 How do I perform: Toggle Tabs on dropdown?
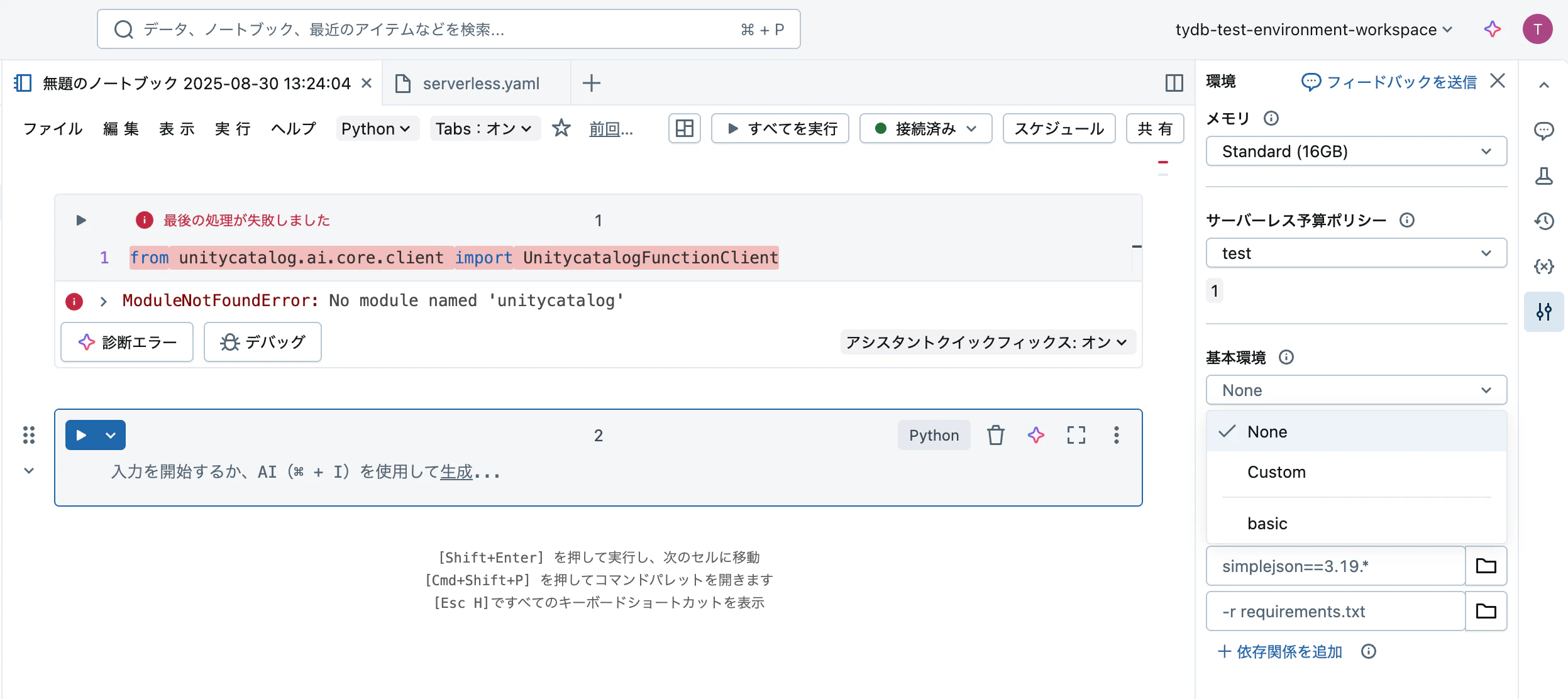[x=484, y=128]
